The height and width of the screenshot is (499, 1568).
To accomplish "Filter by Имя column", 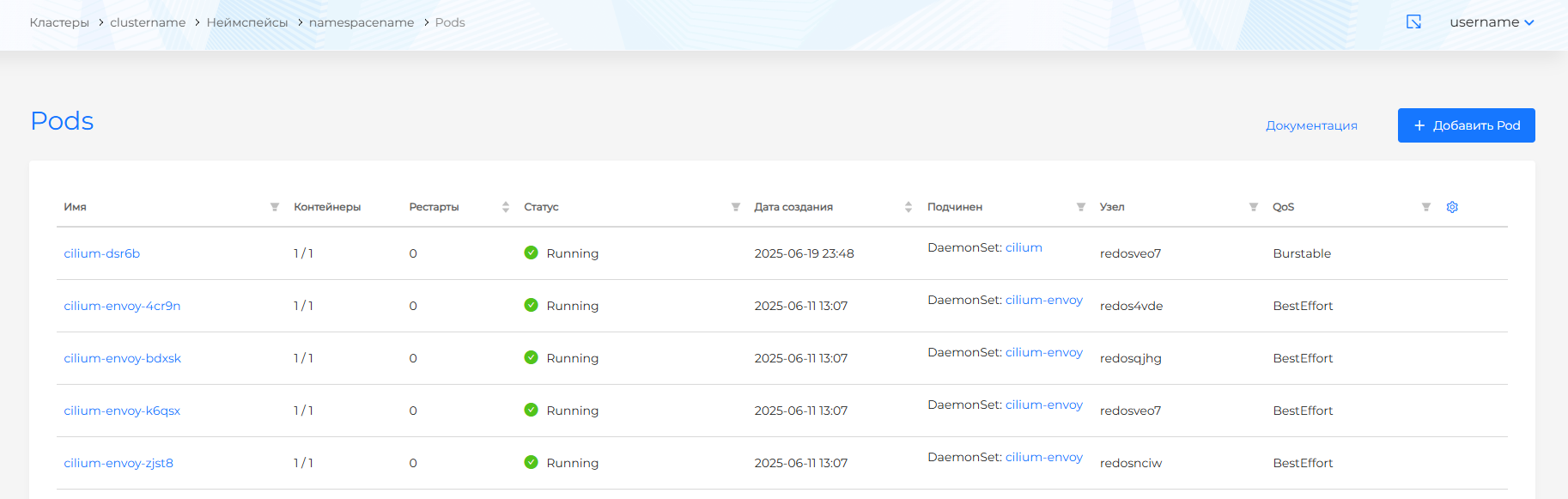I will (275, 207).
